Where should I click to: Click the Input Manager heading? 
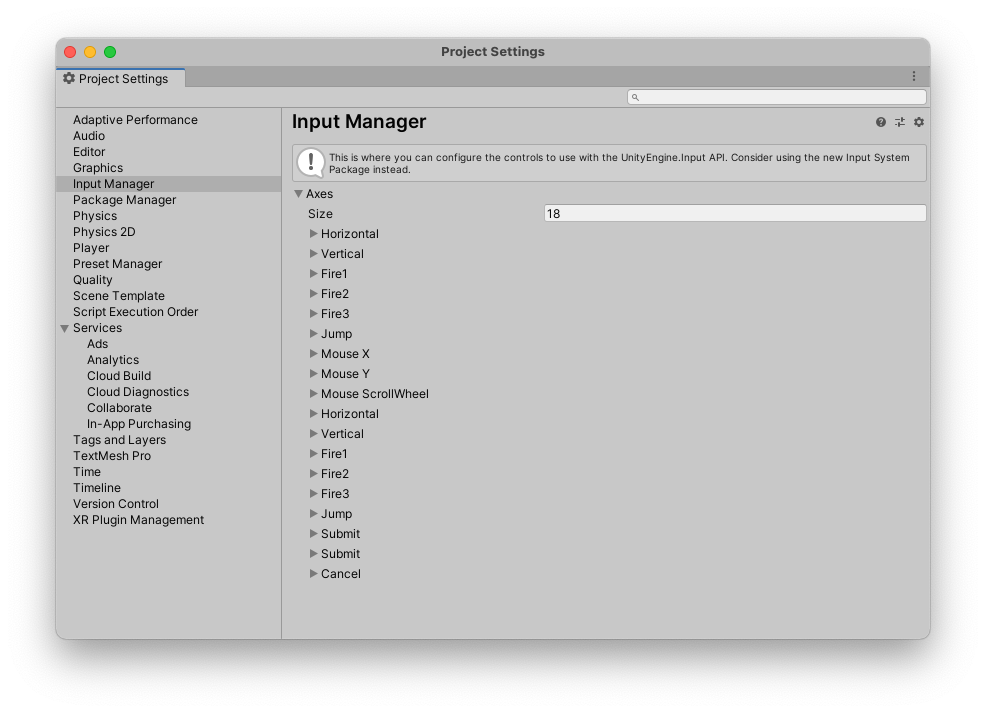(359, 121)
